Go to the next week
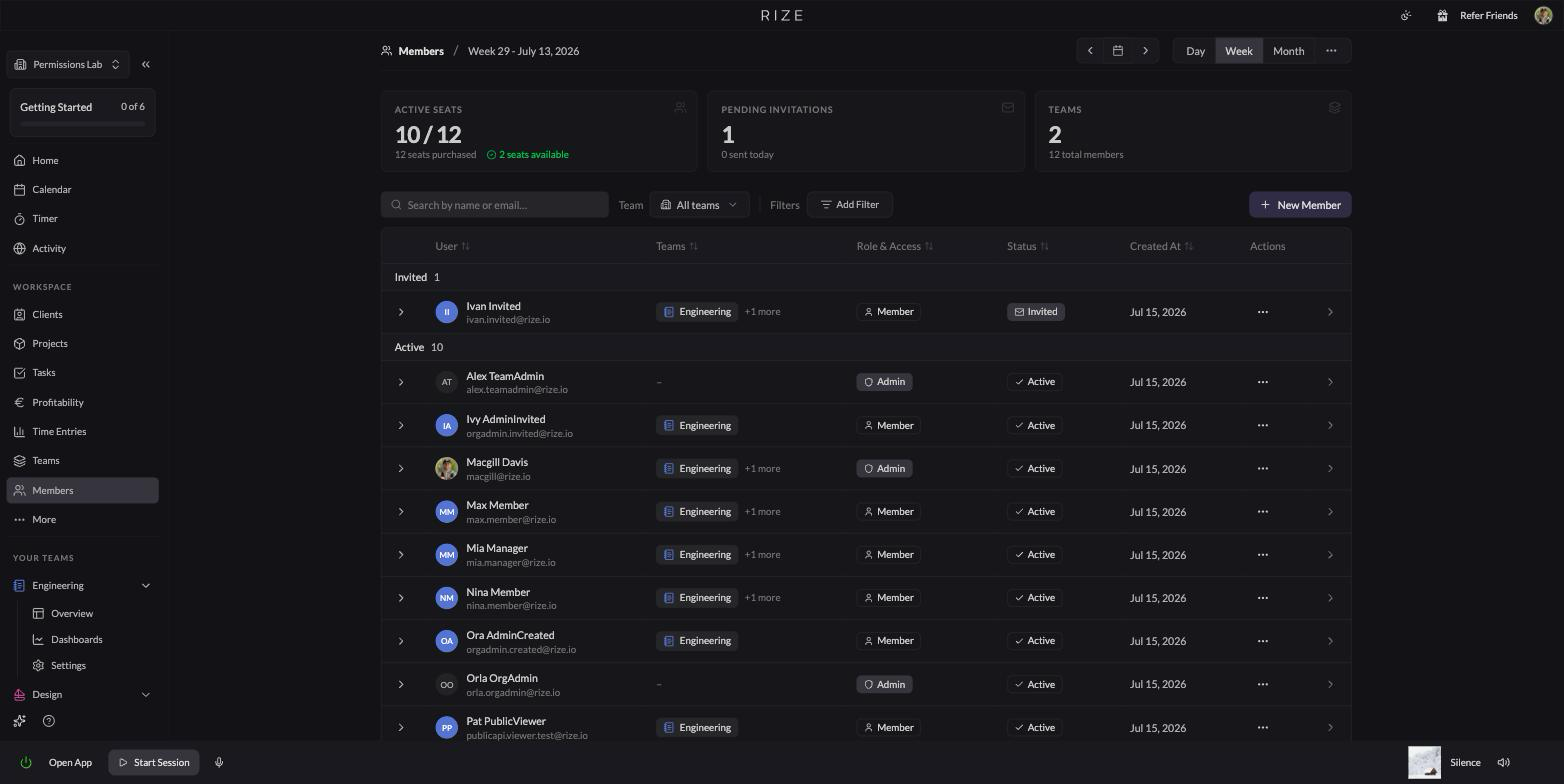This screenshot has width=1564, height=784. click(1146, 51)
